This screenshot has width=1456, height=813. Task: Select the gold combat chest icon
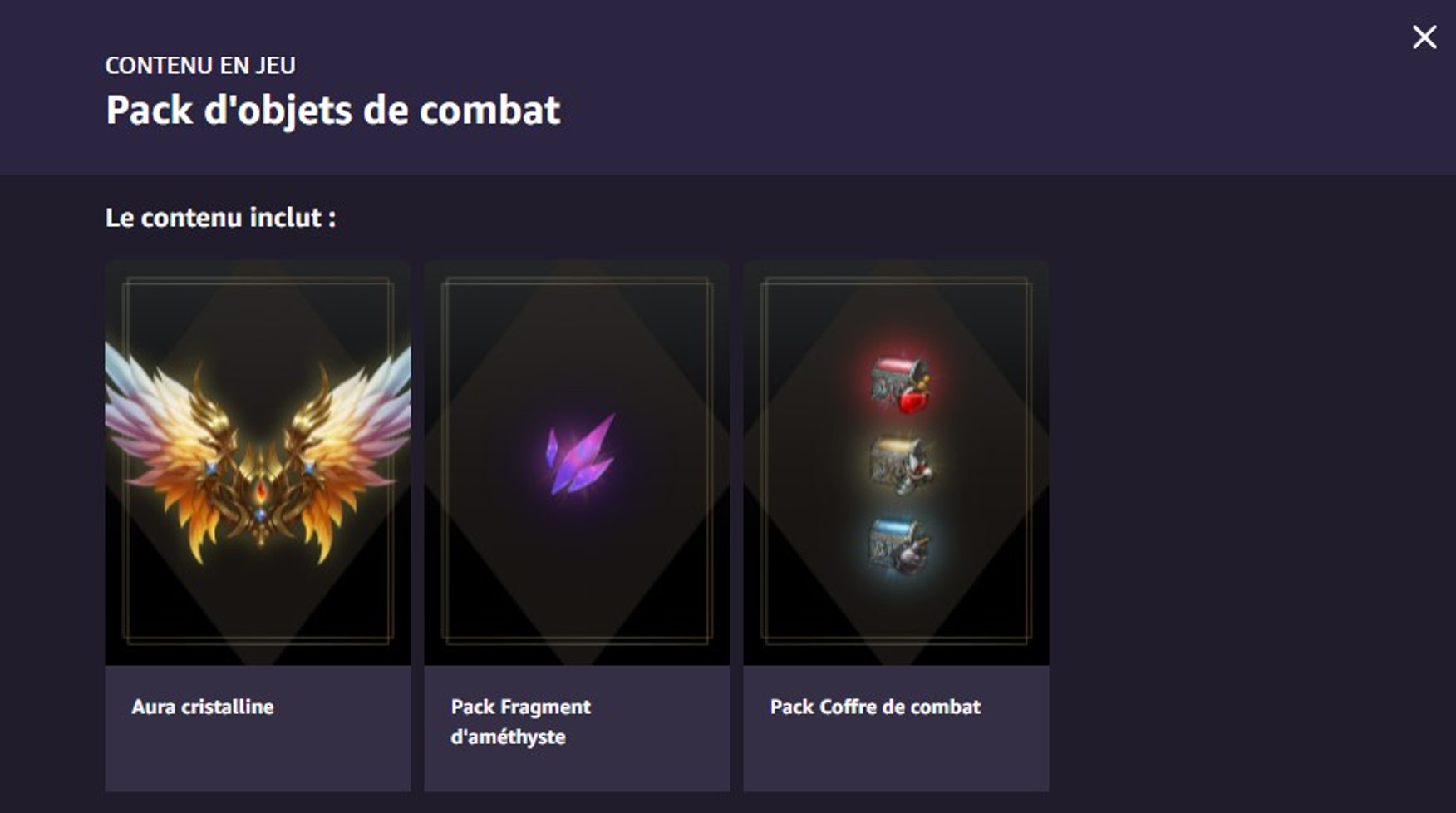point(899,466)
